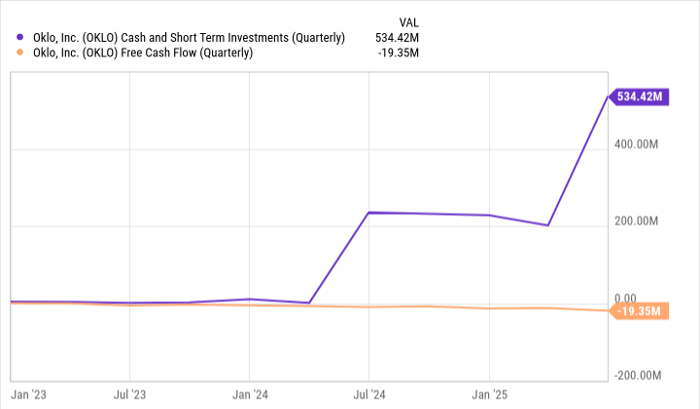Screen dimensions: 700x409
Task: Select the Jul '24 x-axis label
Action: 369,394
